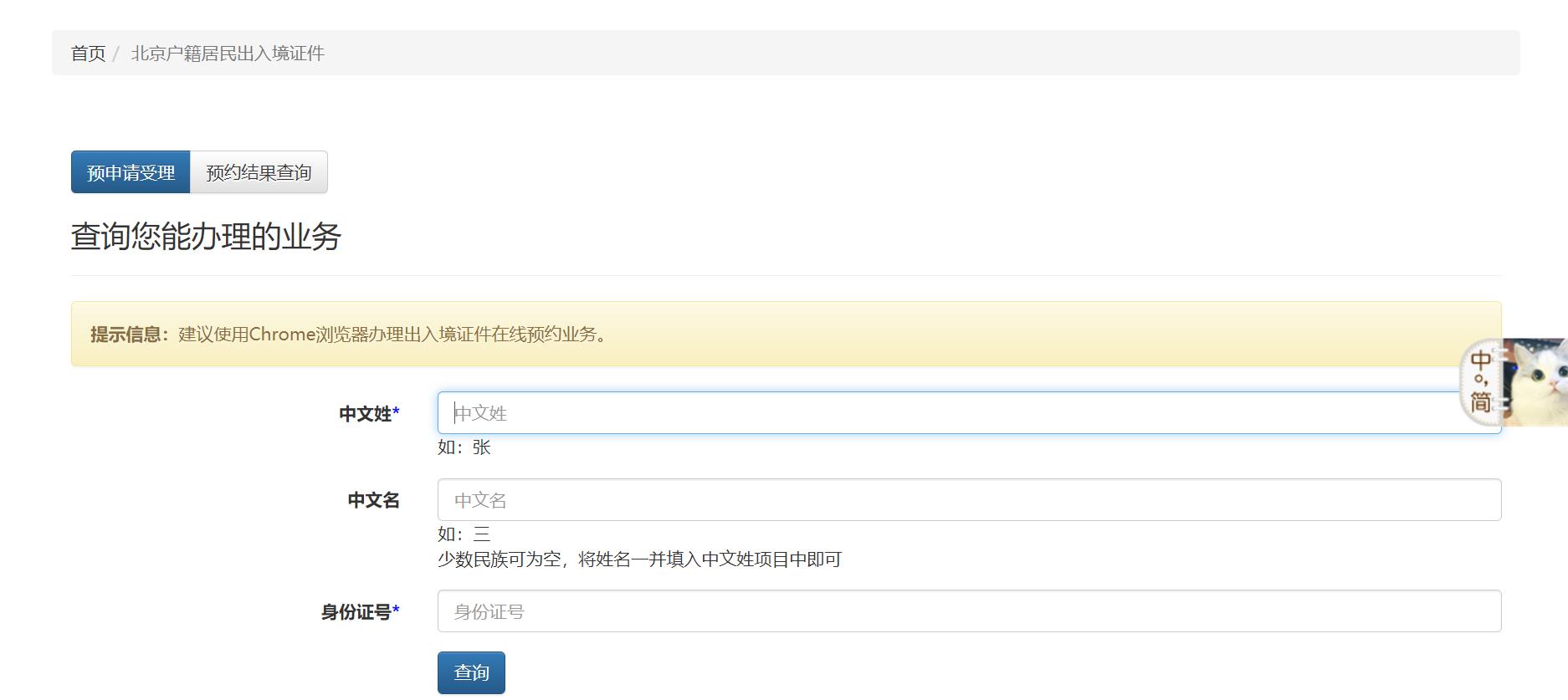Select the 预申请受理 tab
This screenshot has height=700, width=1568.
click(x=131, y=172)
